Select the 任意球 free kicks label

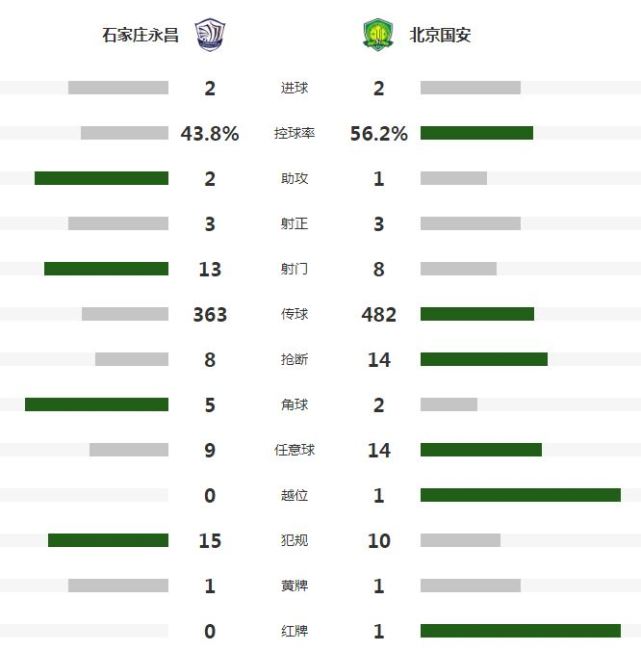tap(294, 450)
